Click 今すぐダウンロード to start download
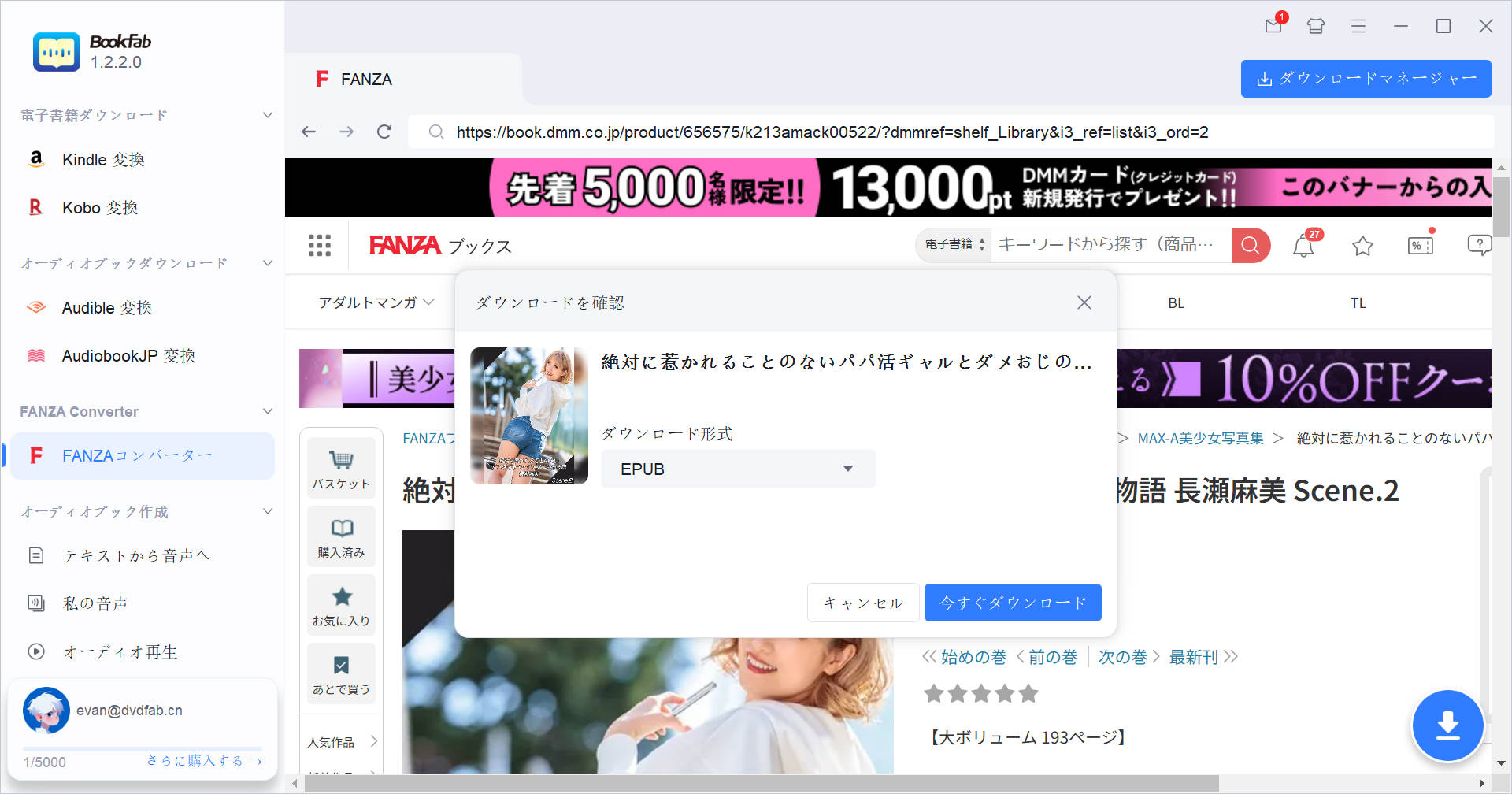 [x=1012, y=602]
